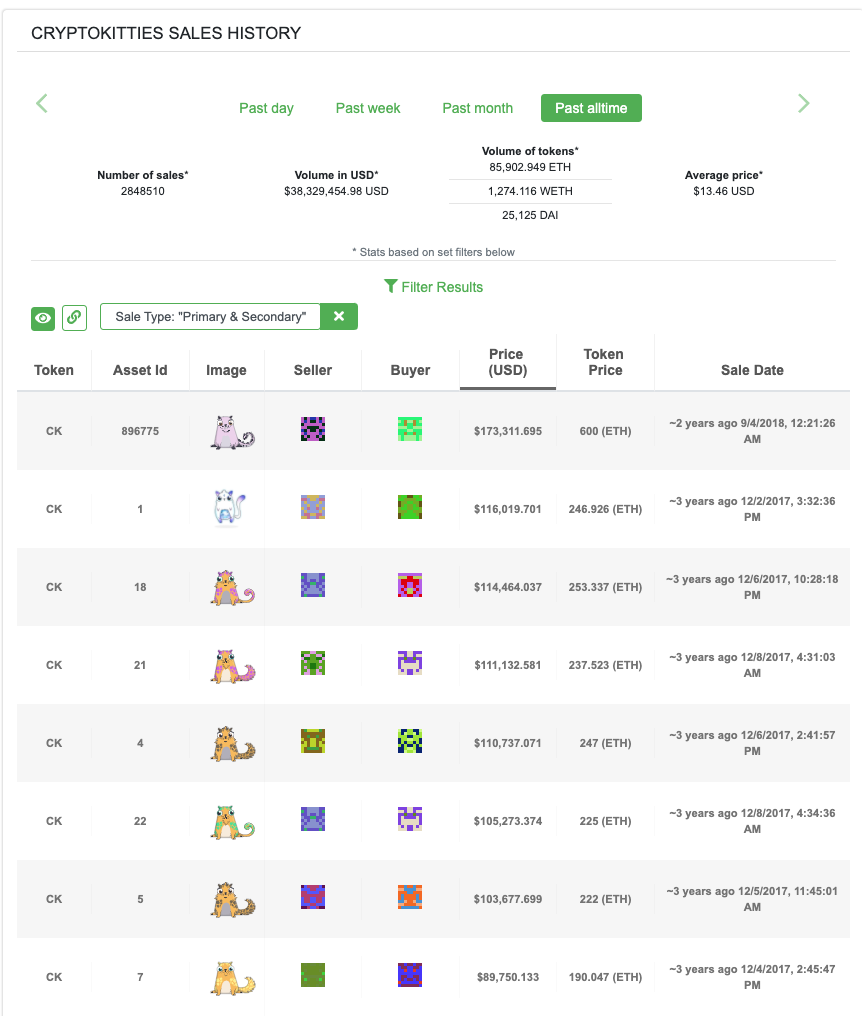
Task: Click seller identicon in asset 1 row
Action: (x=313, y=507)
